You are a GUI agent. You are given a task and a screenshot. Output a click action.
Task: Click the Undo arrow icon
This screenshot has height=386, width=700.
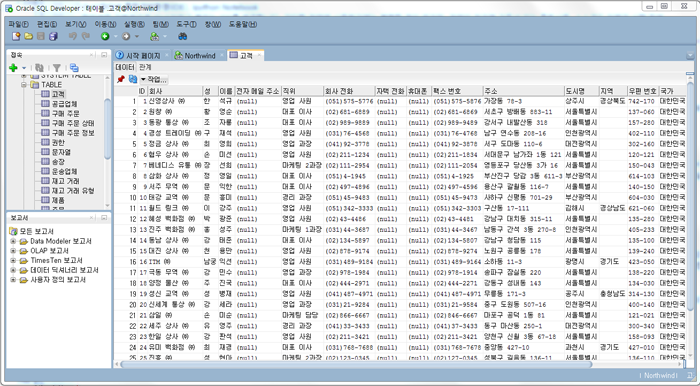(73, 37)
